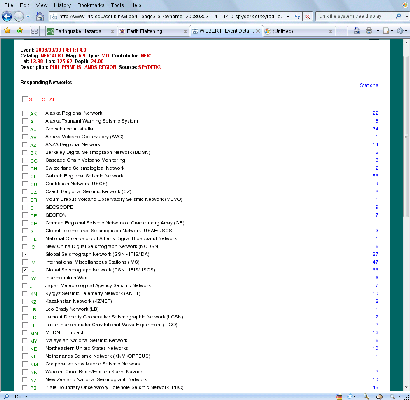
Task: Open Alaska Regional Network station count link
Action: [x=375, y=113]
